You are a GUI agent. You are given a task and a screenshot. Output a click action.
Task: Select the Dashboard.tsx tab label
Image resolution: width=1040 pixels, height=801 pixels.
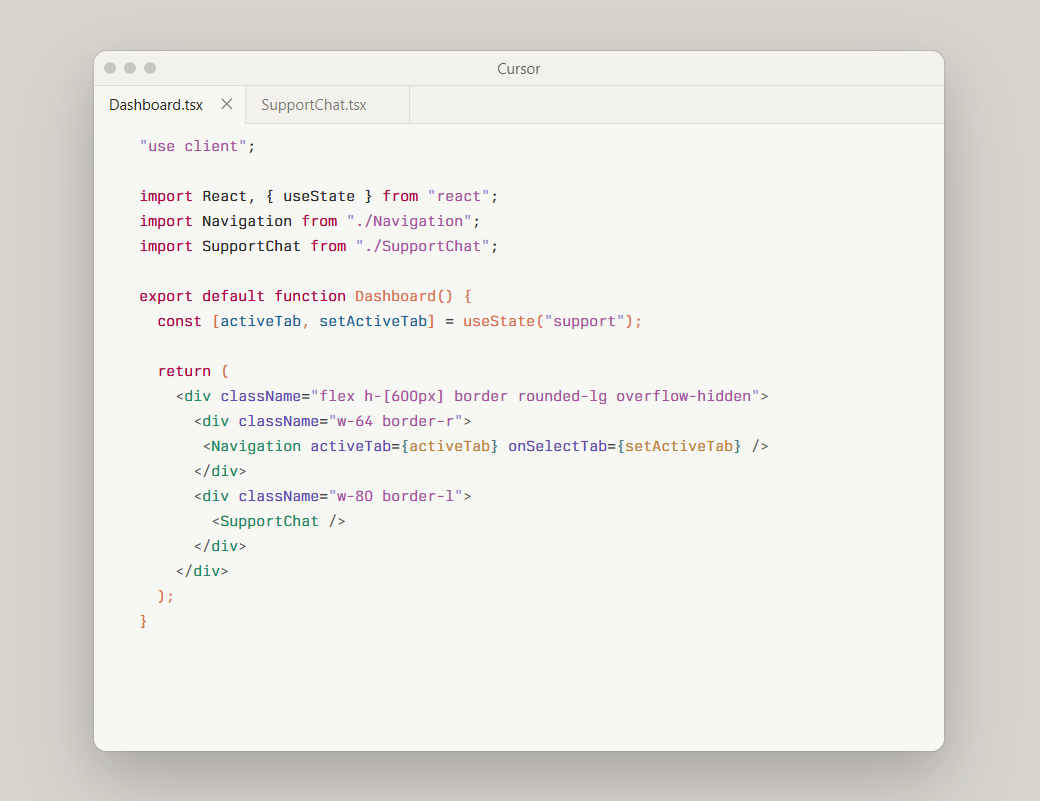pos(156,105)
